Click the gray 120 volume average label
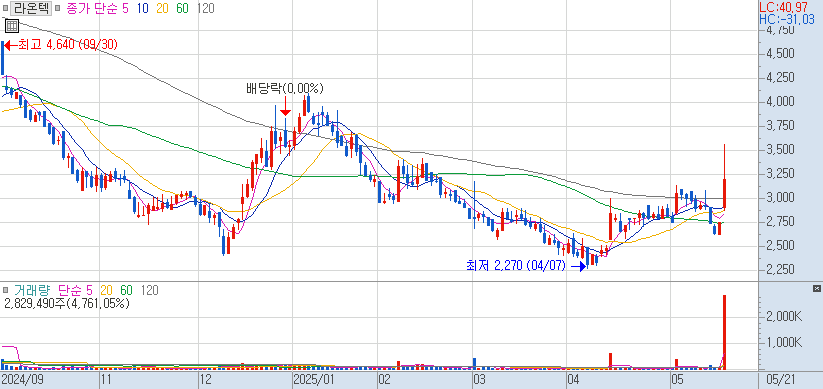 150,290
